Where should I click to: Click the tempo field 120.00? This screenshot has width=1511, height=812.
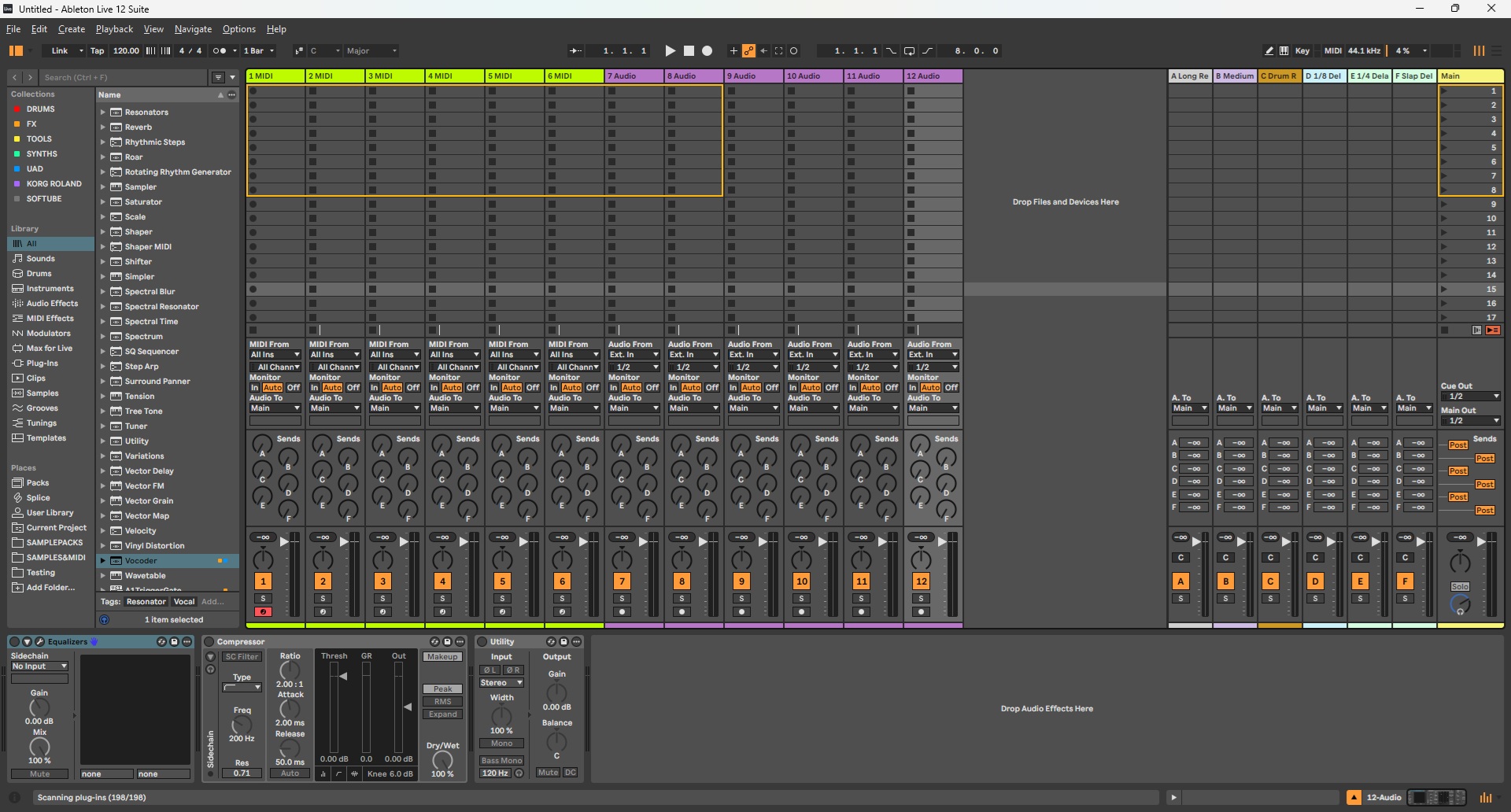pyautogui.click(x=126, y=50)
